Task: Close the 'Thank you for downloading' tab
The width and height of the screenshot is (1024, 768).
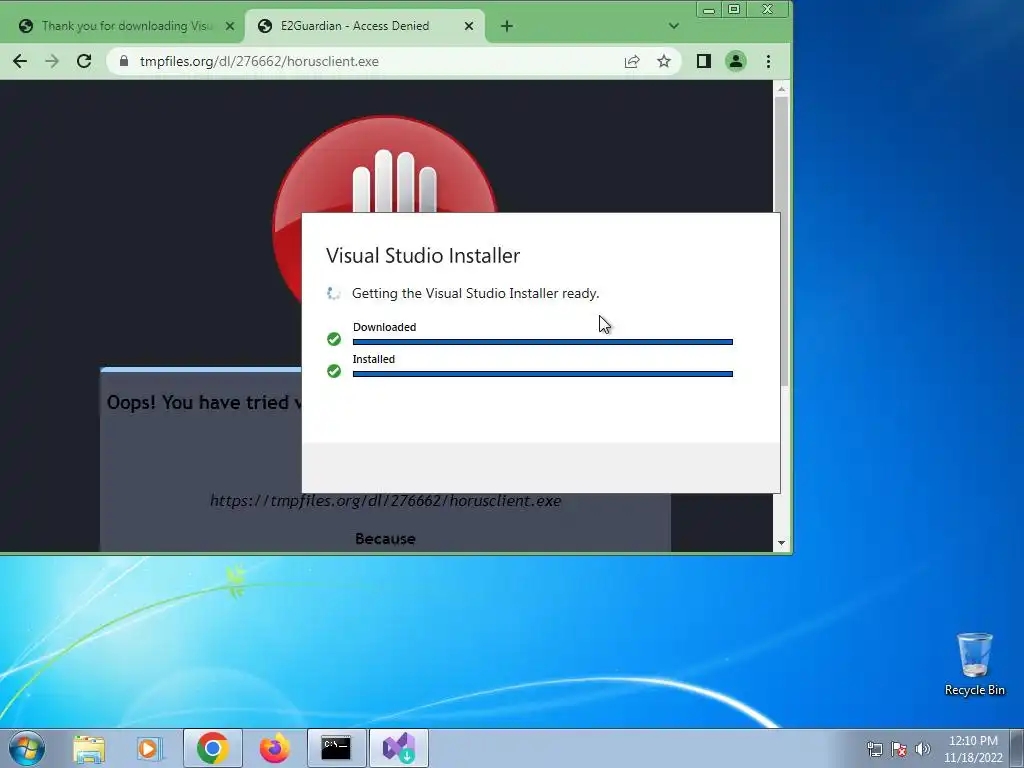Action: point(230,26)
